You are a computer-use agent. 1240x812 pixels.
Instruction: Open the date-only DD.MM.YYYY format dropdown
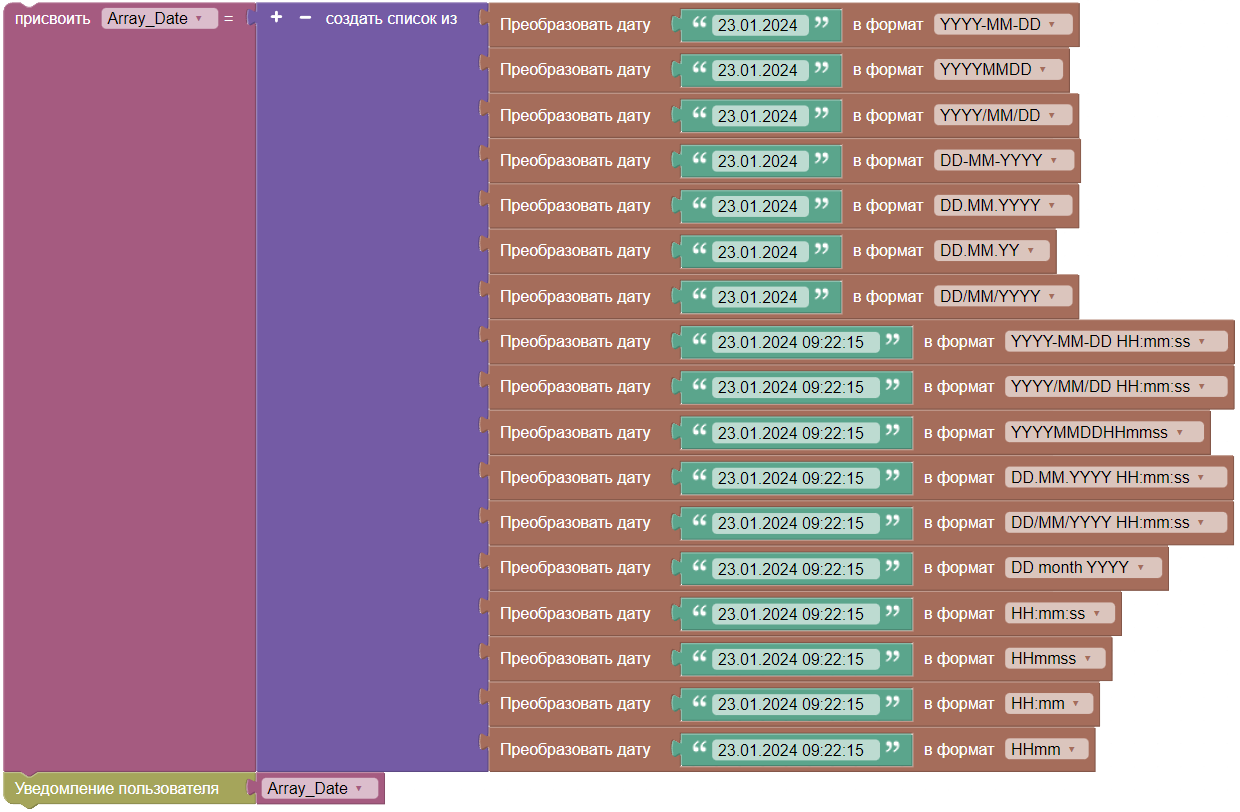point(1003,206)
